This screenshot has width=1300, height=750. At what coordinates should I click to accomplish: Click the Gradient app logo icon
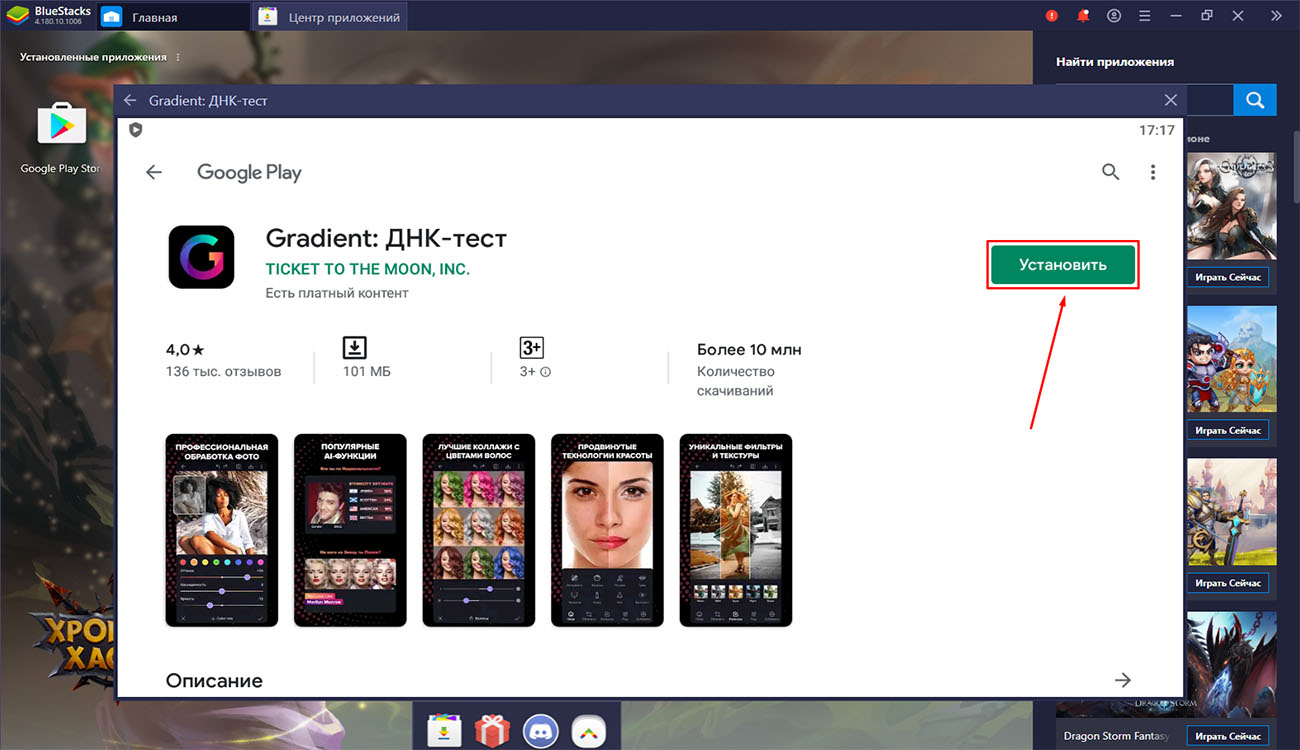point(201,257)
